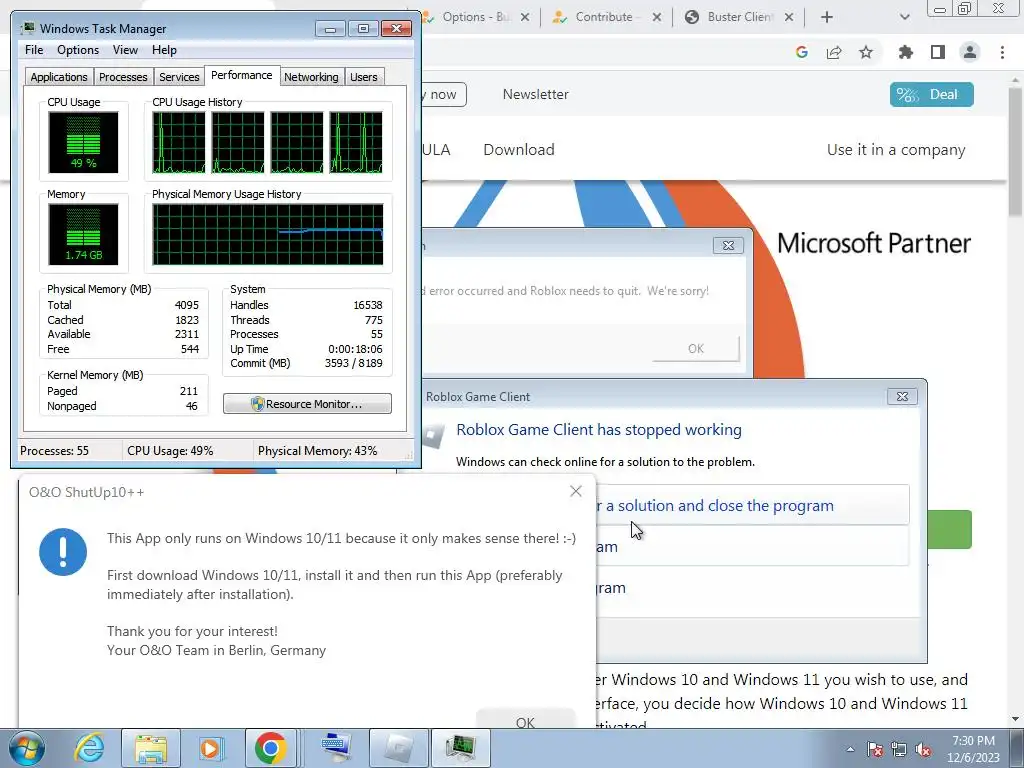
Task: Open the Options menu in Task Manager
Action: pos(78,50)
